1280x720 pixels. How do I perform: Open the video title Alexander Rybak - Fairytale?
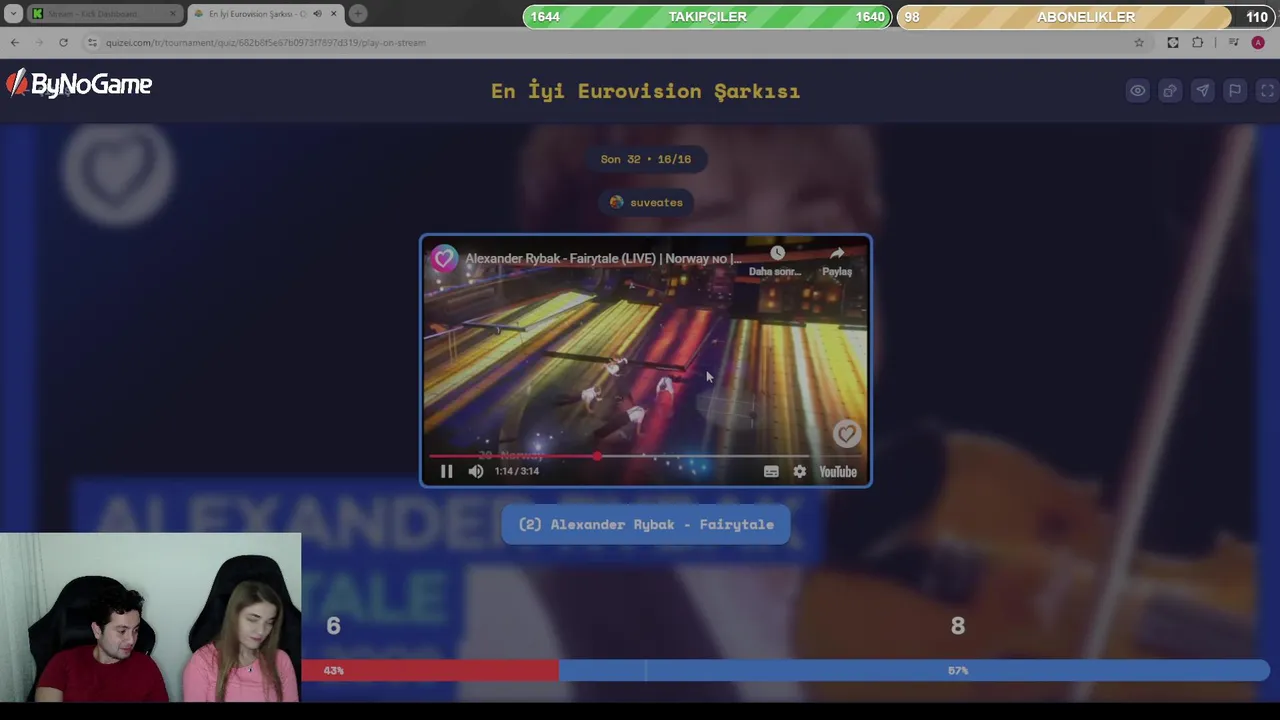point(603,258)
